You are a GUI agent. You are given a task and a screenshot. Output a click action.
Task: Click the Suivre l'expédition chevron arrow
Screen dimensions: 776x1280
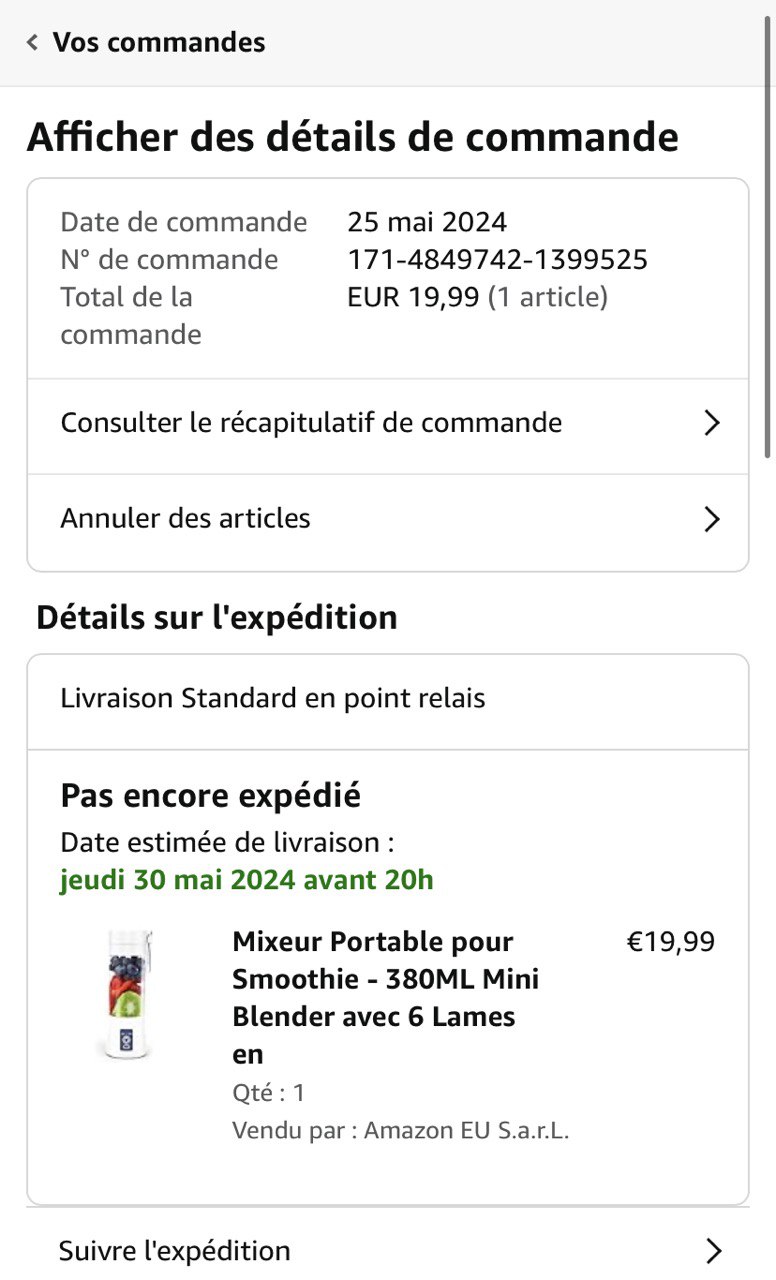[x=712, y=1250]
